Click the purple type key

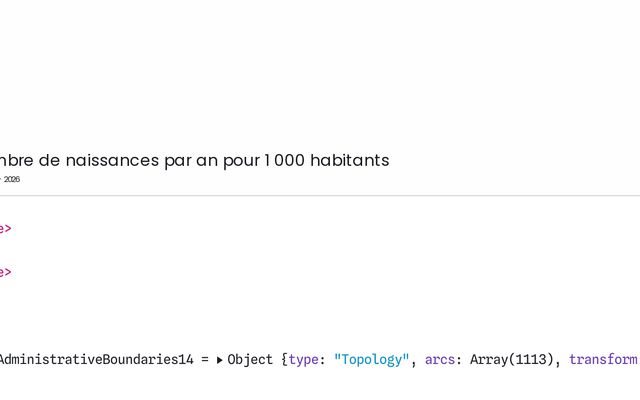click(303, 360)
